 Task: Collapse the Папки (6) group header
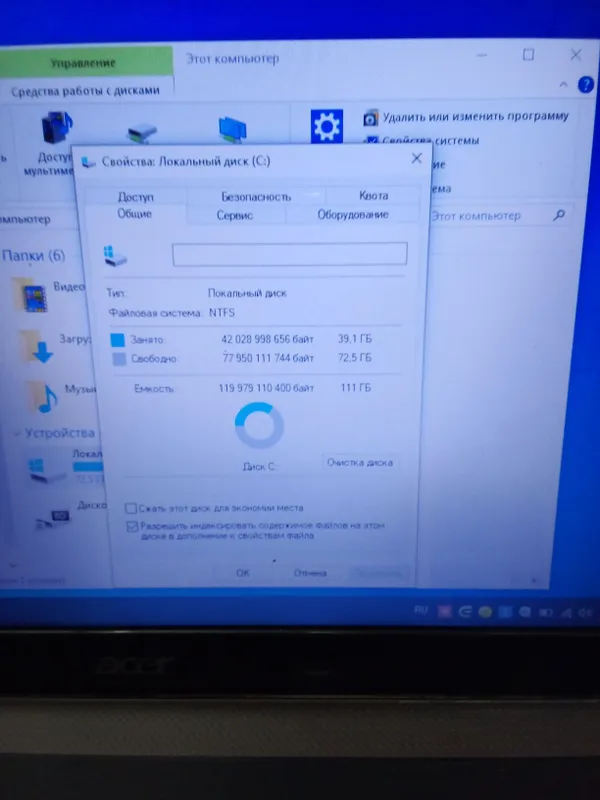pos(34,255)
